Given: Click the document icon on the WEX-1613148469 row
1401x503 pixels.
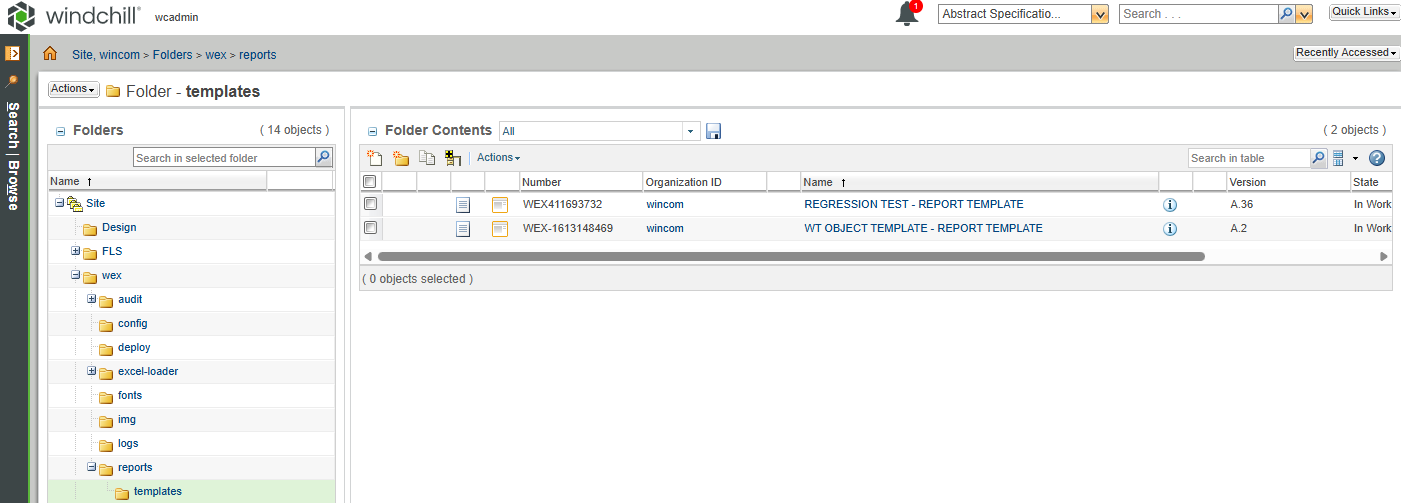Looking at the screenshot, I should click(463, 229).
